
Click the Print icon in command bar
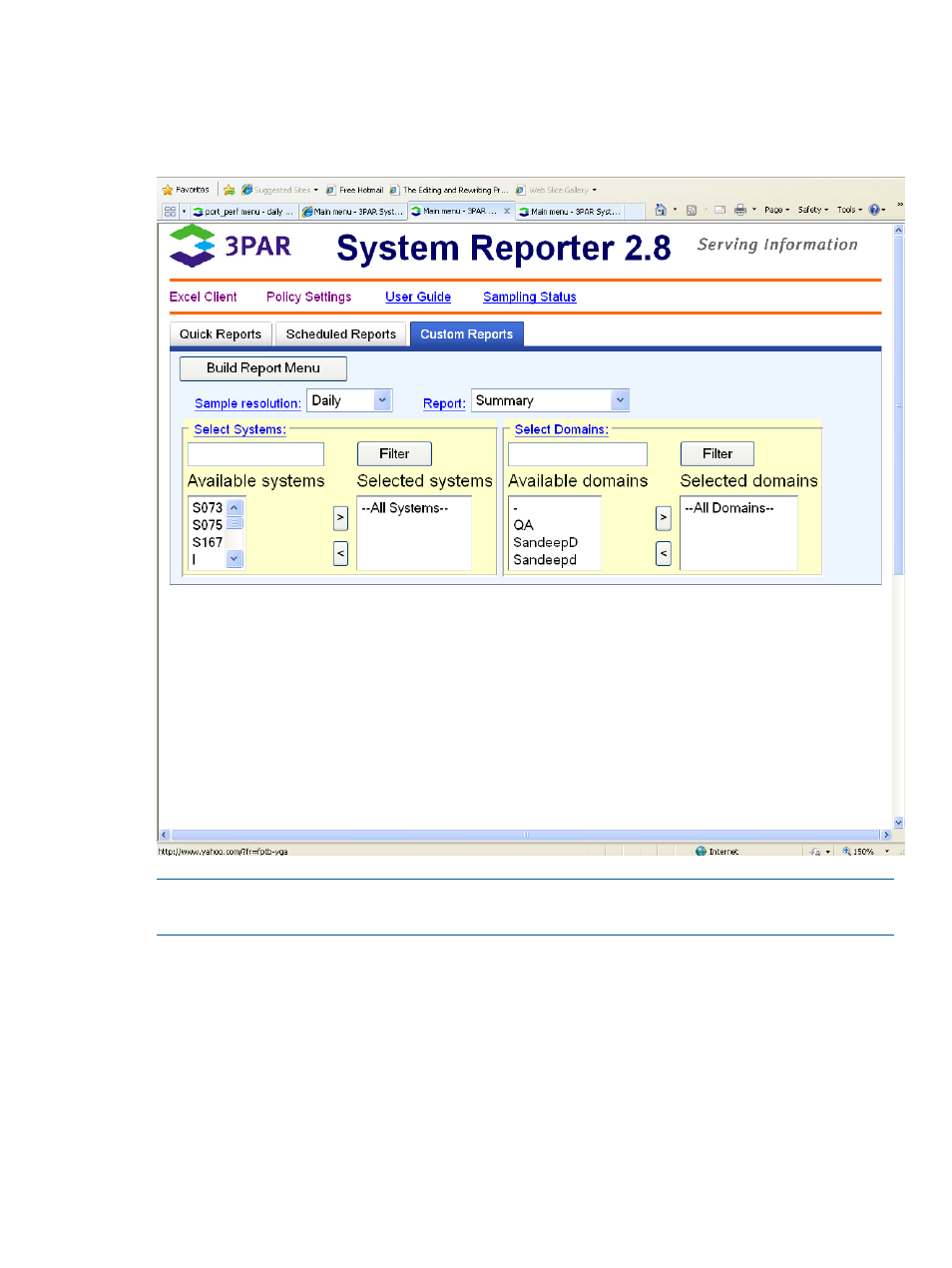[740, 210]
